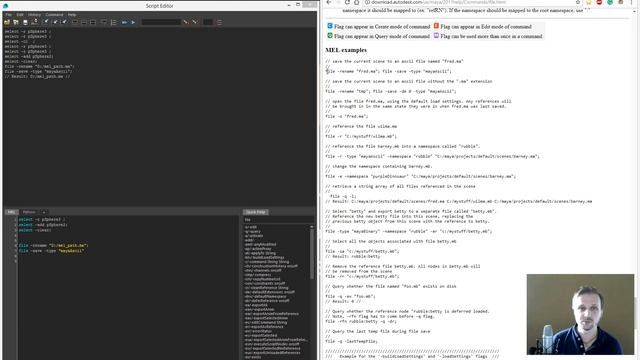Click the blue Create mode flag icon
This screenshot has width=640, height=360.
(330, 26)
